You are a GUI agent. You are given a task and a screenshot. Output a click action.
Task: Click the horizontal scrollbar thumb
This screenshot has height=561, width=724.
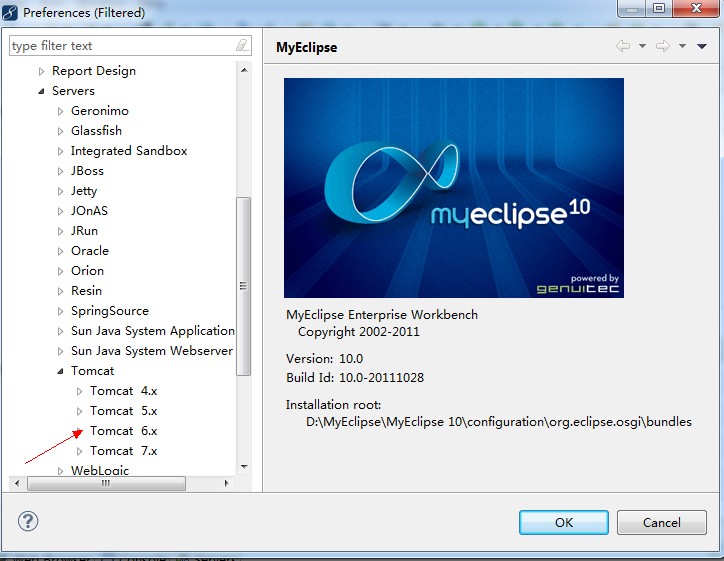[106, 483]
